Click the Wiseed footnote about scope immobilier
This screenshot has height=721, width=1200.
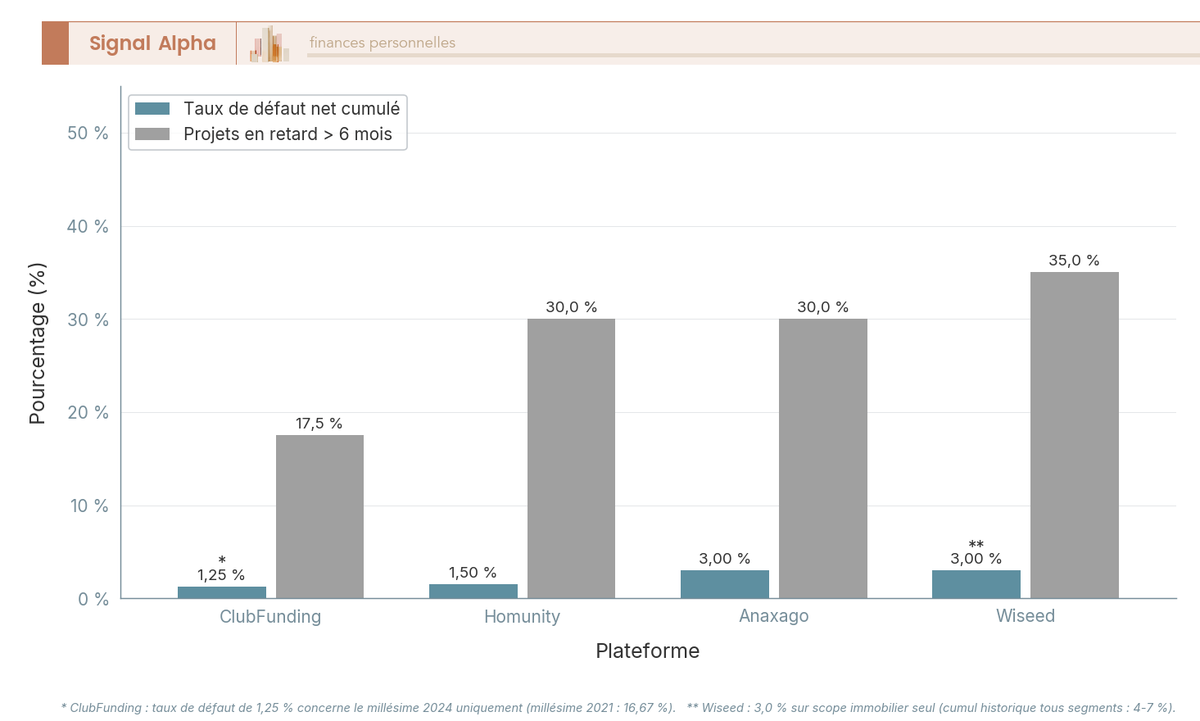point(931,707)
